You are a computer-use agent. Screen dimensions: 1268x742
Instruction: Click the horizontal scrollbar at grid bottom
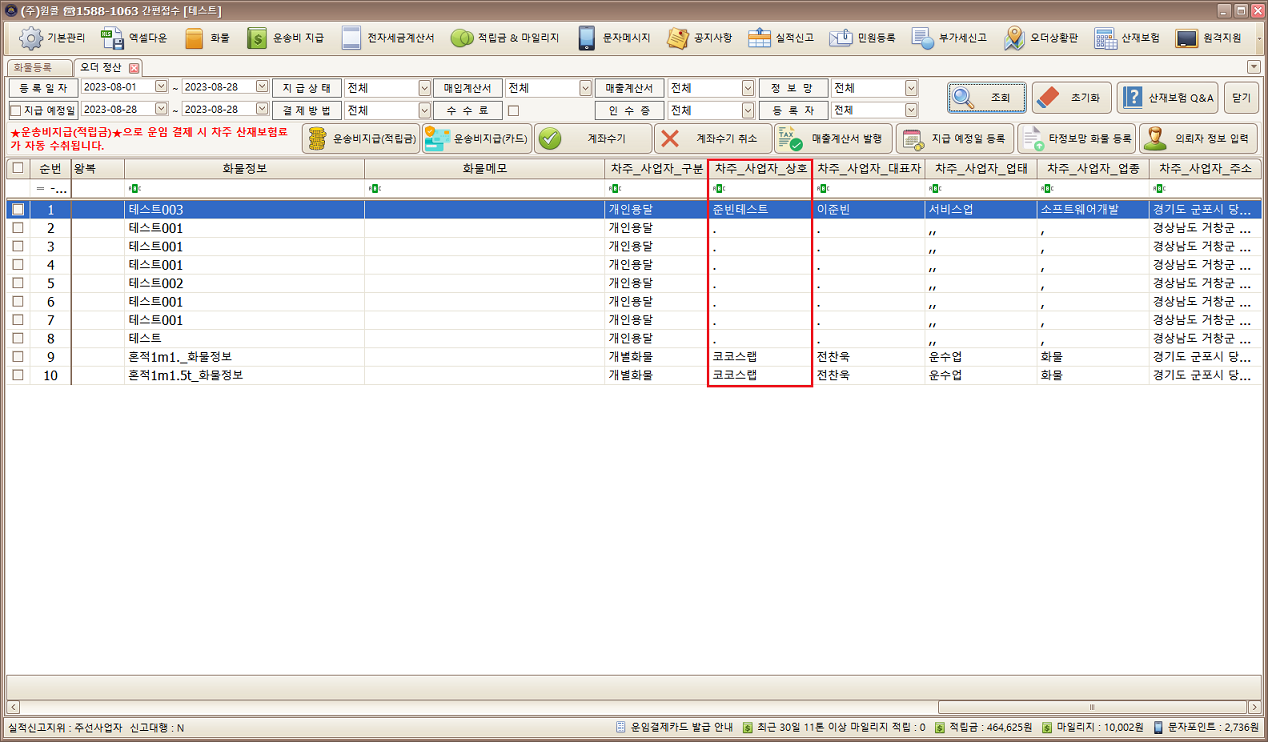pyautogui.click(x=1091, y=707)
